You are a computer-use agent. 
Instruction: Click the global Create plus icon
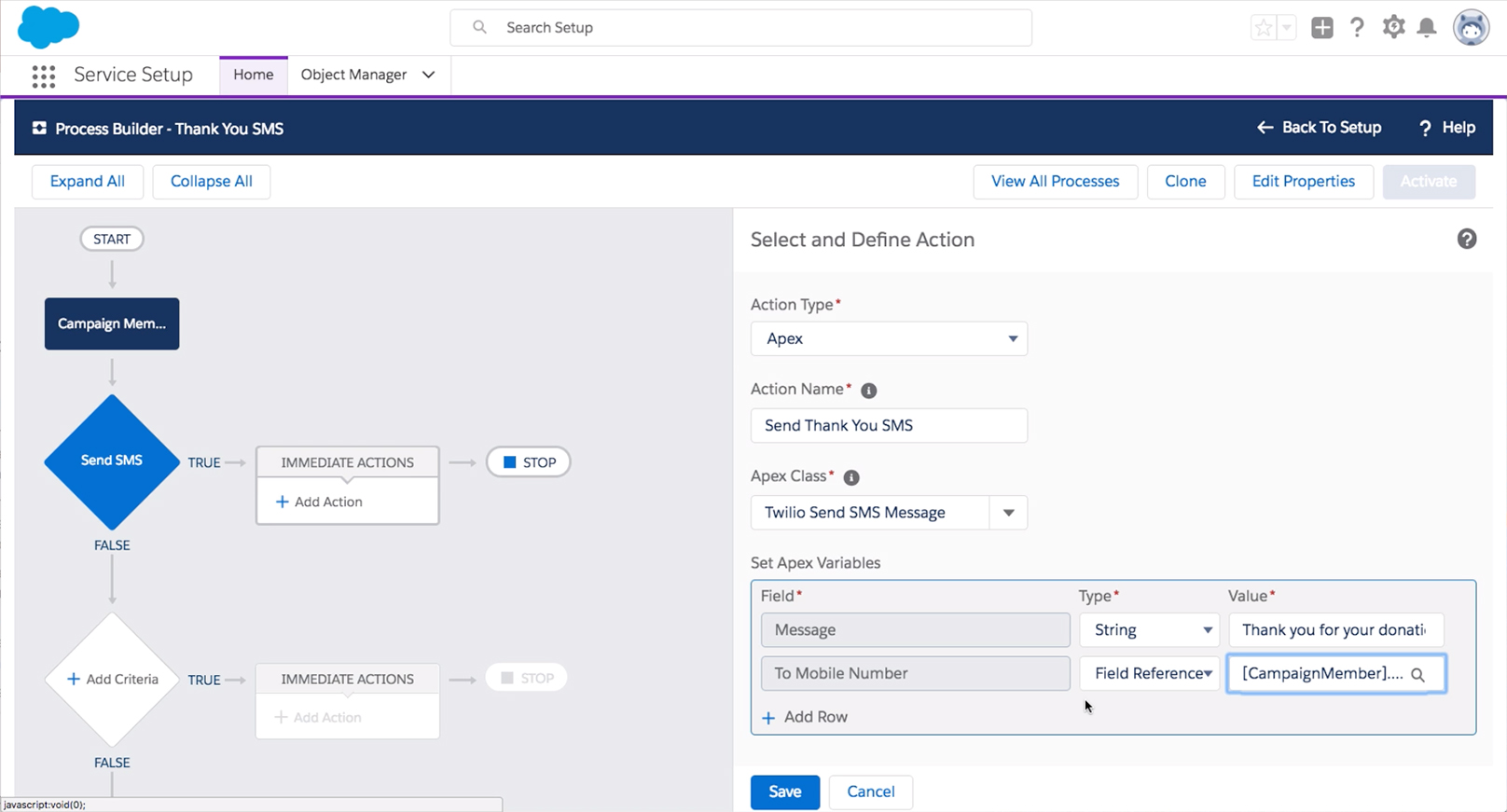(x=1321, y=28)
